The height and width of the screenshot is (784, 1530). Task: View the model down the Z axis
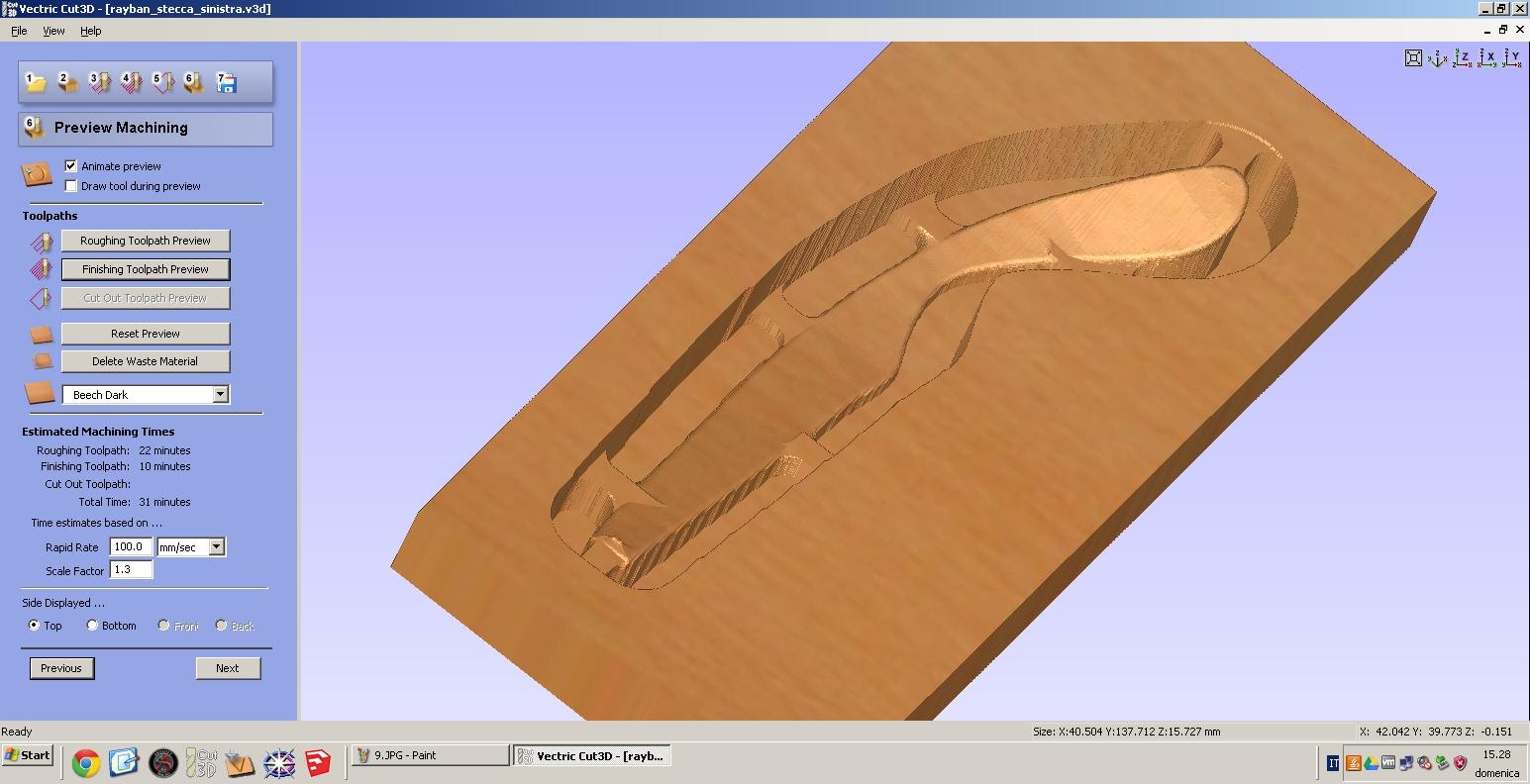pos(1463,58)
